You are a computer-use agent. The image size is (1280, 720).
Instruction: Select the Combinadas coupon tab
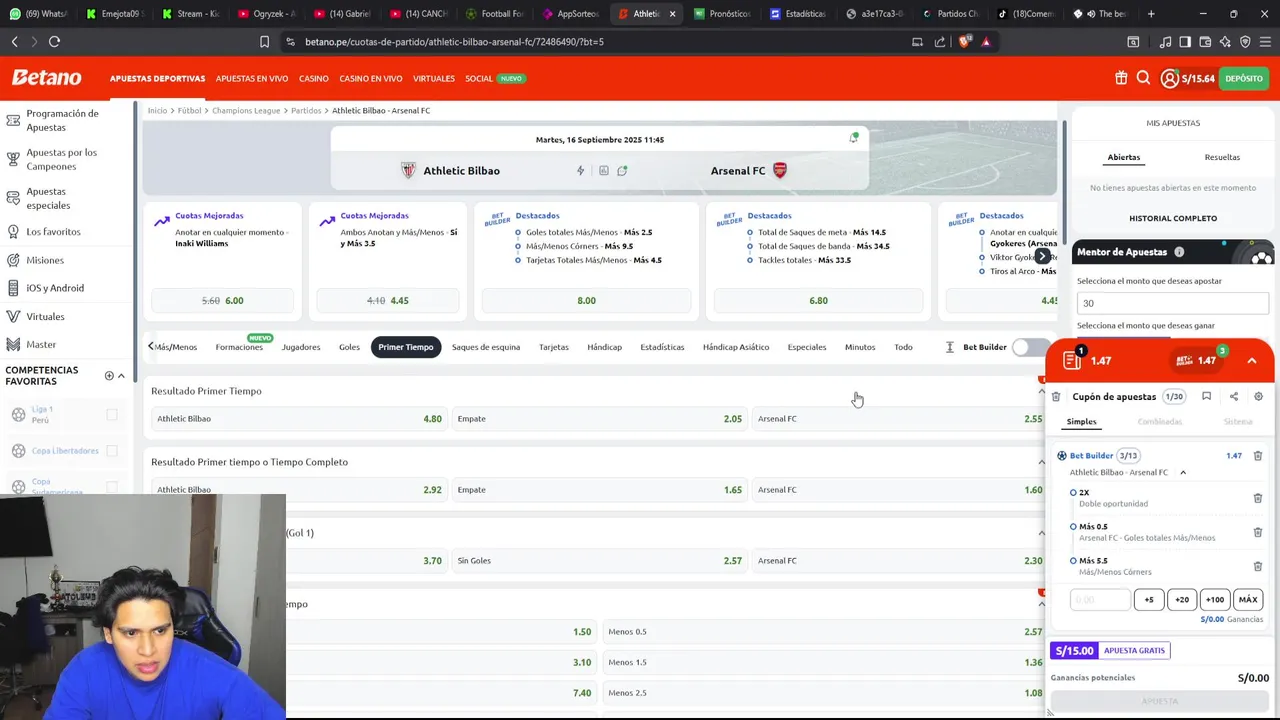click(x=1160, y=422)
